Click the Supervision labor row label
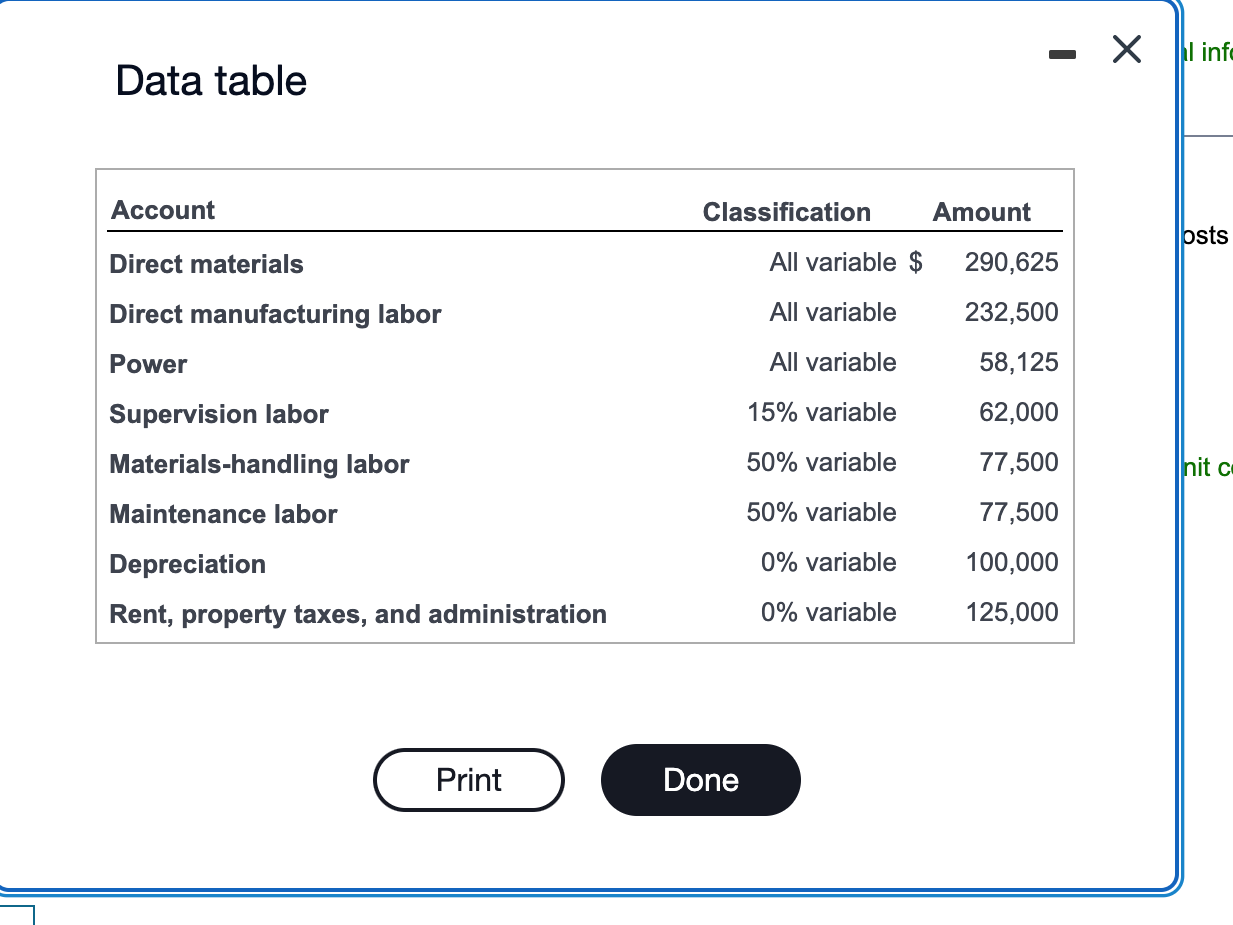Image resolution: width=1233 pixels, height=925 pixels. 219,414
